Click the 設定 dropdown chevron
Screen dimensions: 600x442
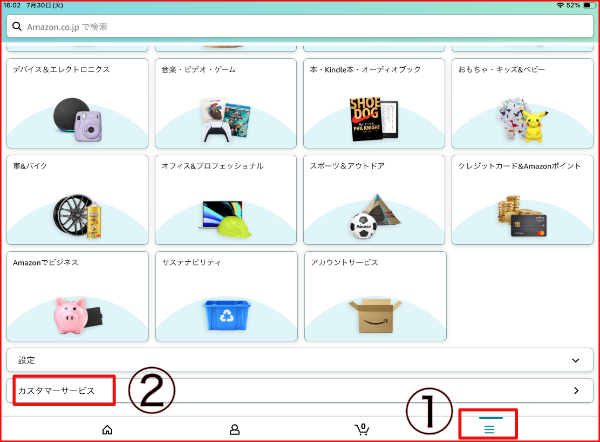point(576,360)
